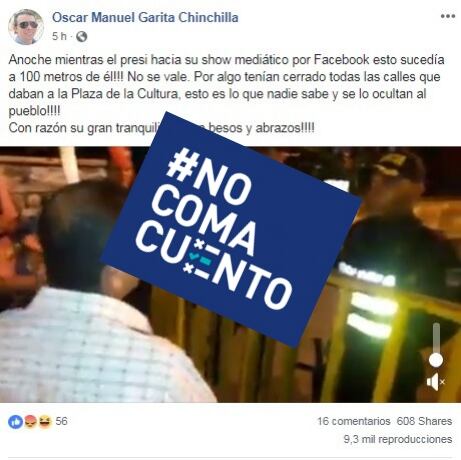Click the #NoComaCuento blue overlay badge

[x=231, y=229]
